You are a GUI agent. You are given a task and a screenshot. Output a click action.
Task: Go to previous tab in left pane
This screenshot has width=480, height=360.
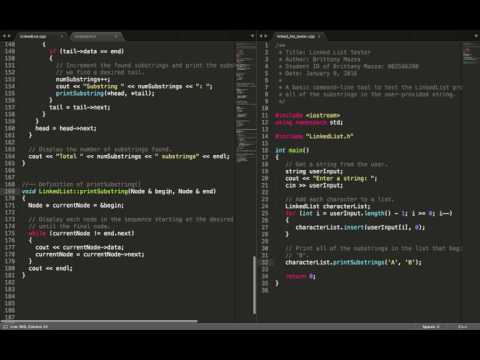[x=4, y=36]
